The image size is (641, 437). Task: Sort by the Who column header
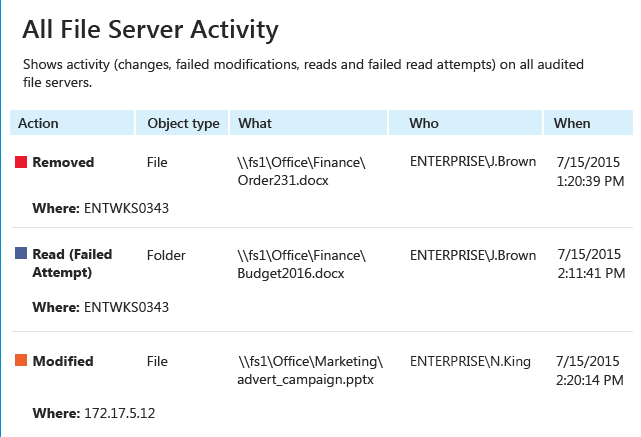pos(465,123)
